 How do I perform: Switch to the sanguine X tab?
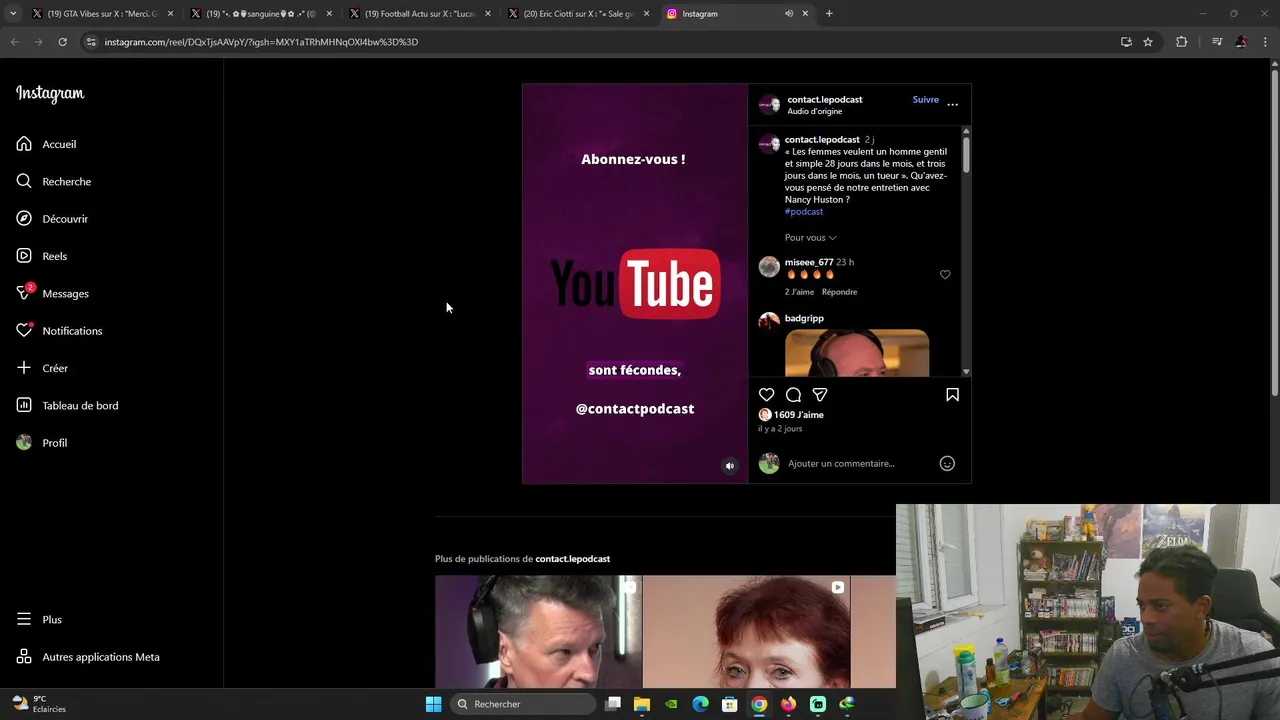261,14
